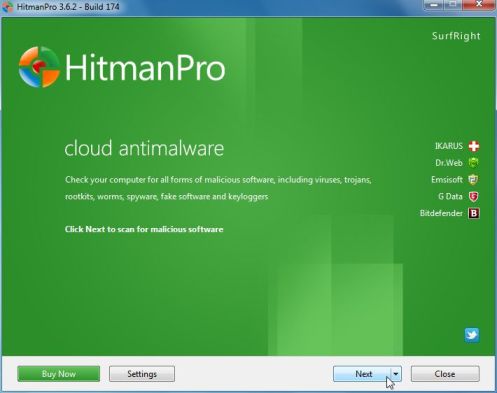Click Next to start the scan
Viewport: 497px width, 393px height.
tap(362, 374)
